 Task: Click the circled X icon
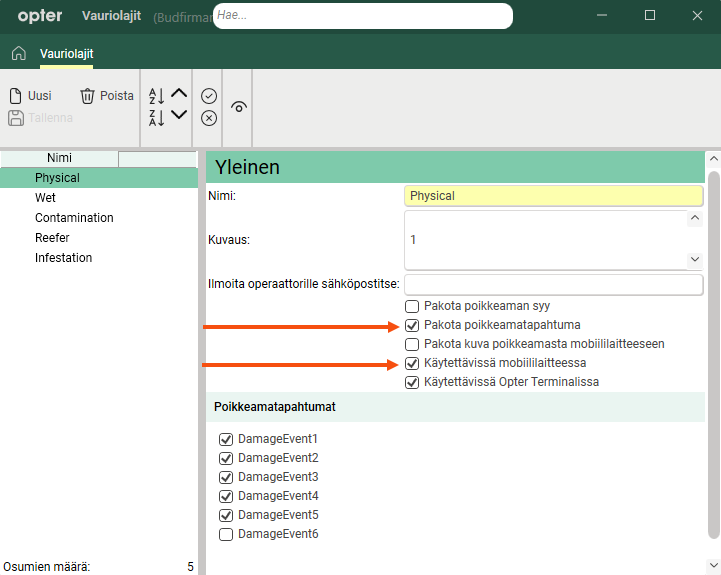209,118
